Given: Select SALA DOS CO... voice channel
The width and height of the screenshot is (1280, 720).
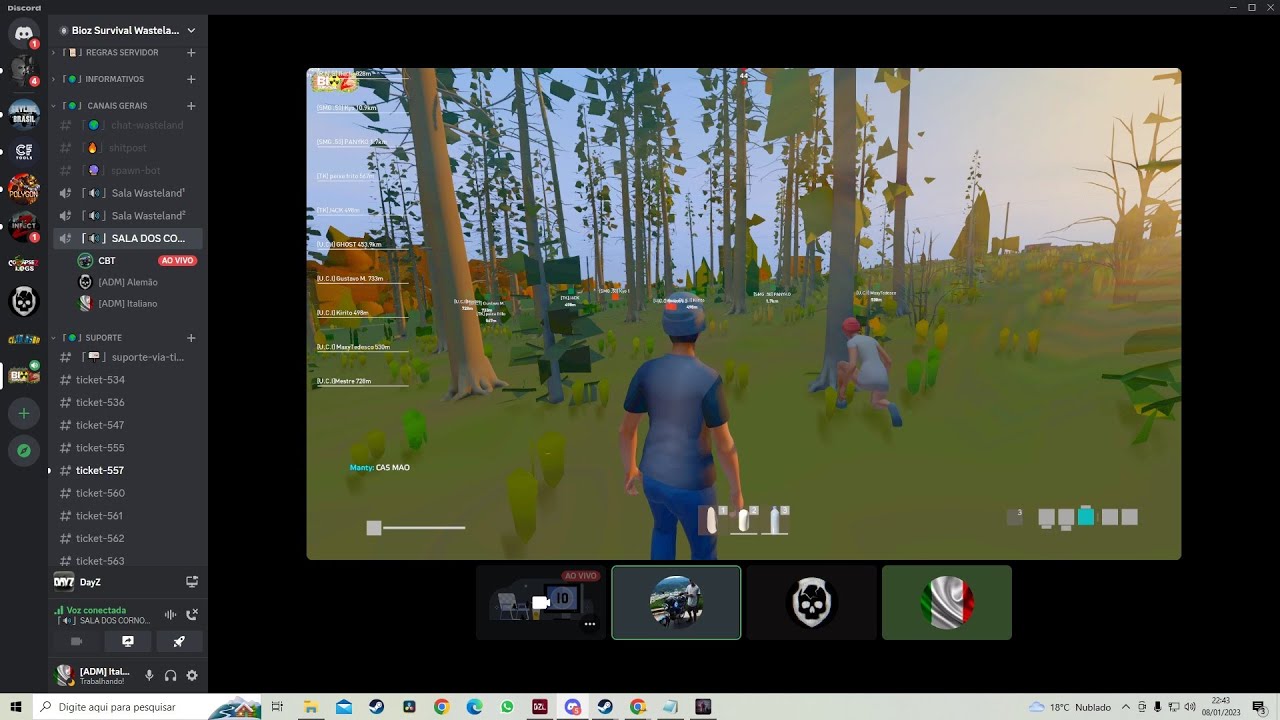Looking at the screenshot, I should [128, 238].
